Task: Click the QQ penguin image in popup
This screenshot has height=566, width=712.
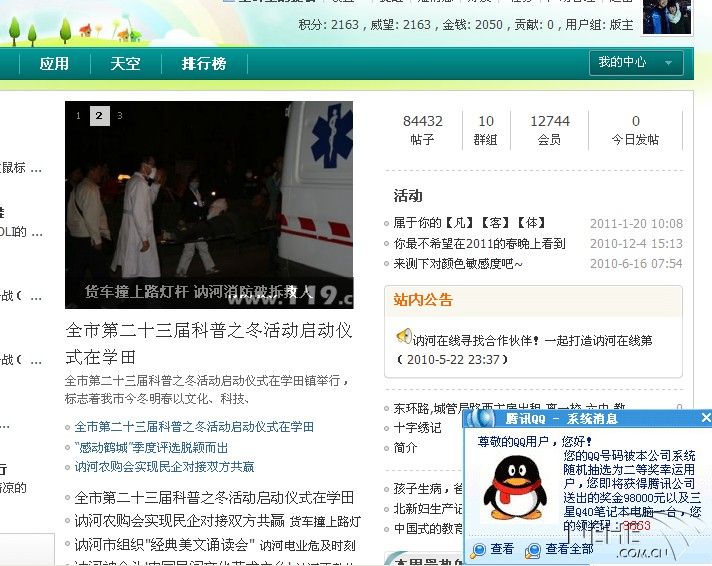Action: tap(514, 488)
